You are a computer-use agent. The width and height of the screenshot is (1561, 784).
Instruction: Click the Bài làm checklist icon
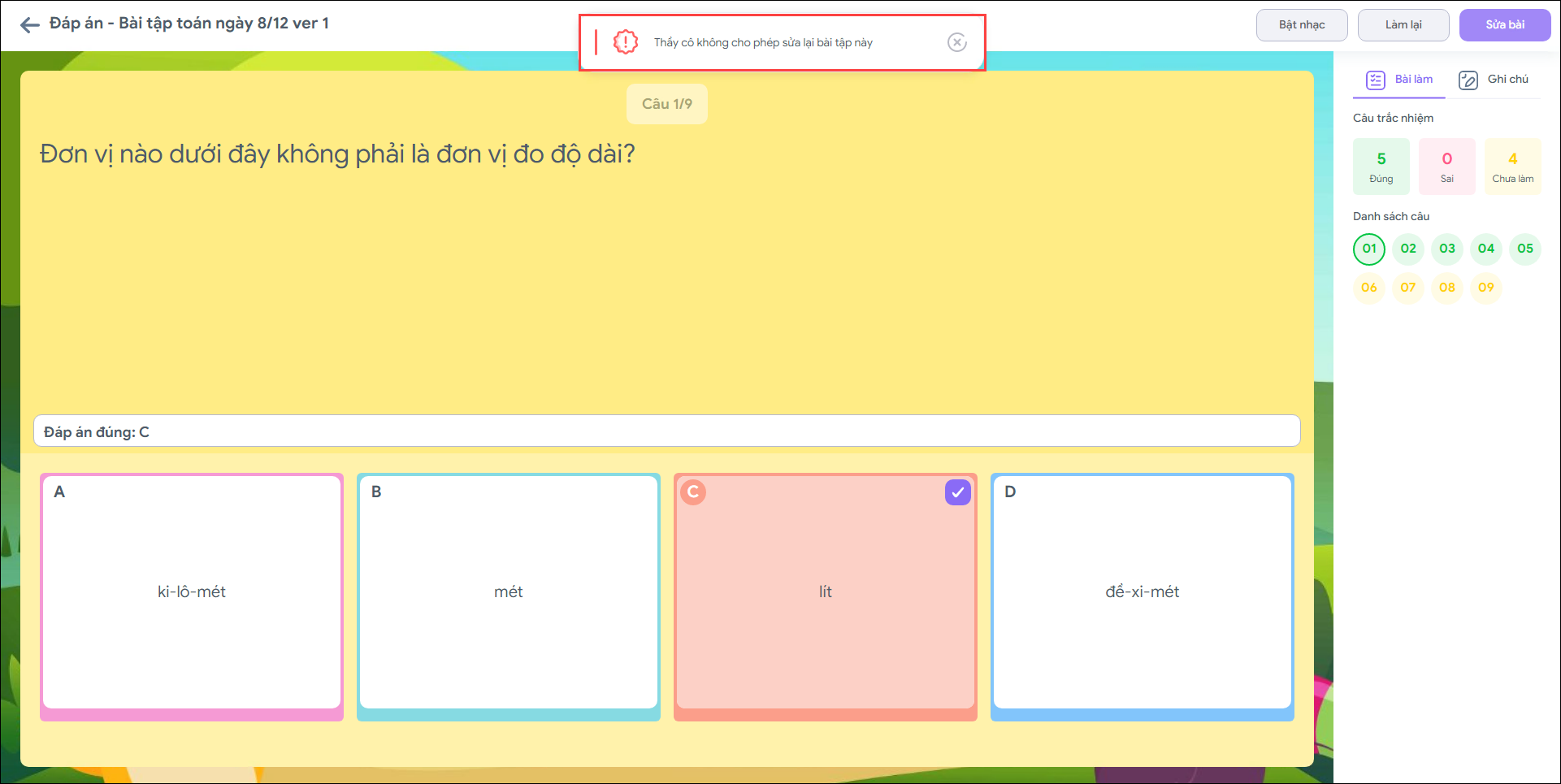pyautogui.click(x=1376, y=80)
